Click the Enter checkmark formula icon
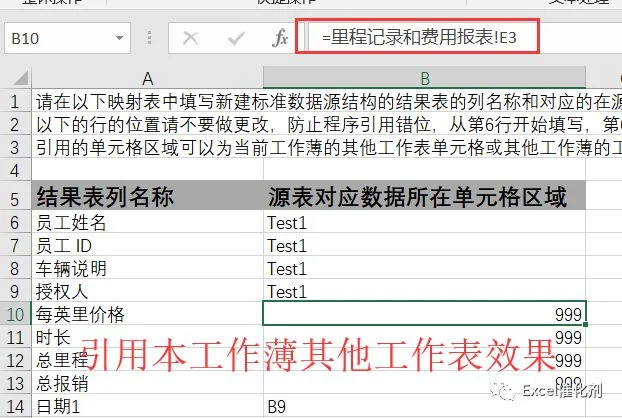This screenshot has width=622, height=418. (236, 38)
